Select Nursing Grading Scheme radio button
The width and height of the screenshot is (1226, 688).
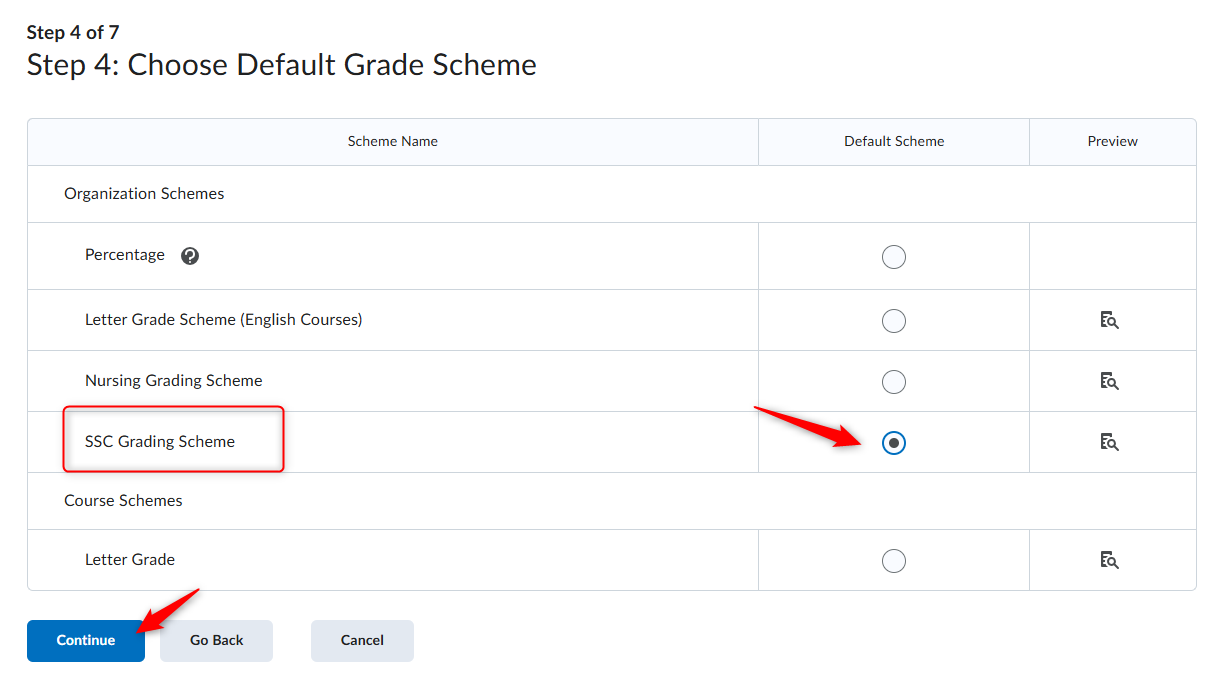coord(894,382)
